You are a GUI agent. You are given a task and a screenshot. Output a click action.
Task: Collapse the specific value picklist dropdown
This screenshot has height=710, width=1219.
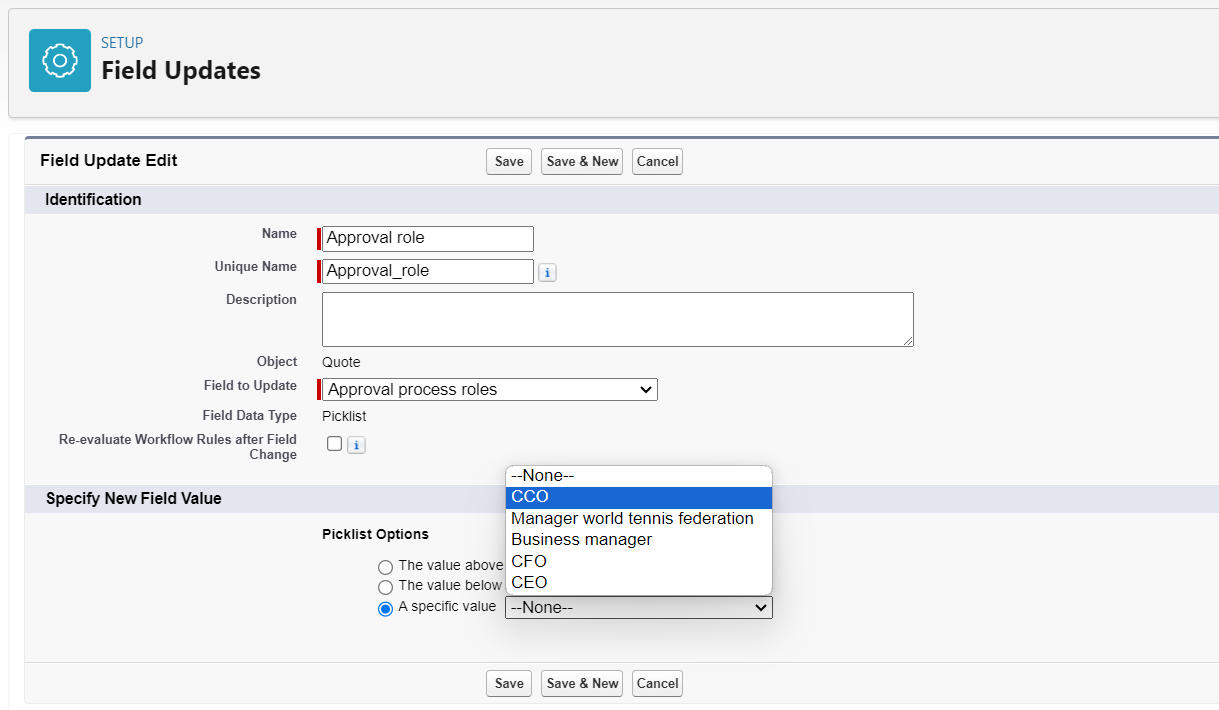(638, 607)
